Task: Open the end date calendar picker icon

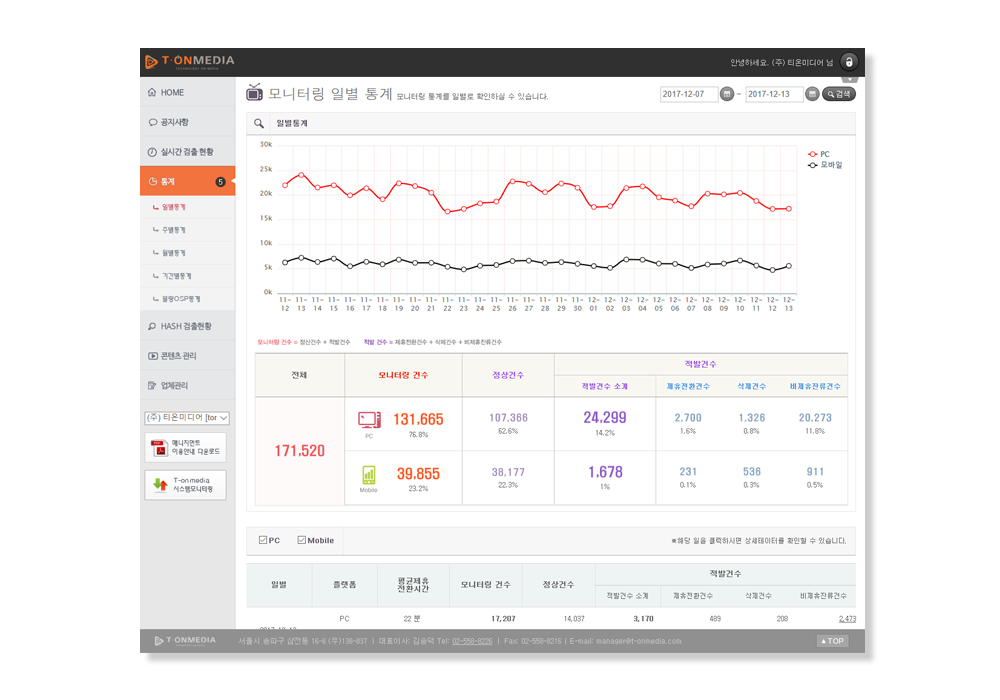Action: [812, 94]
